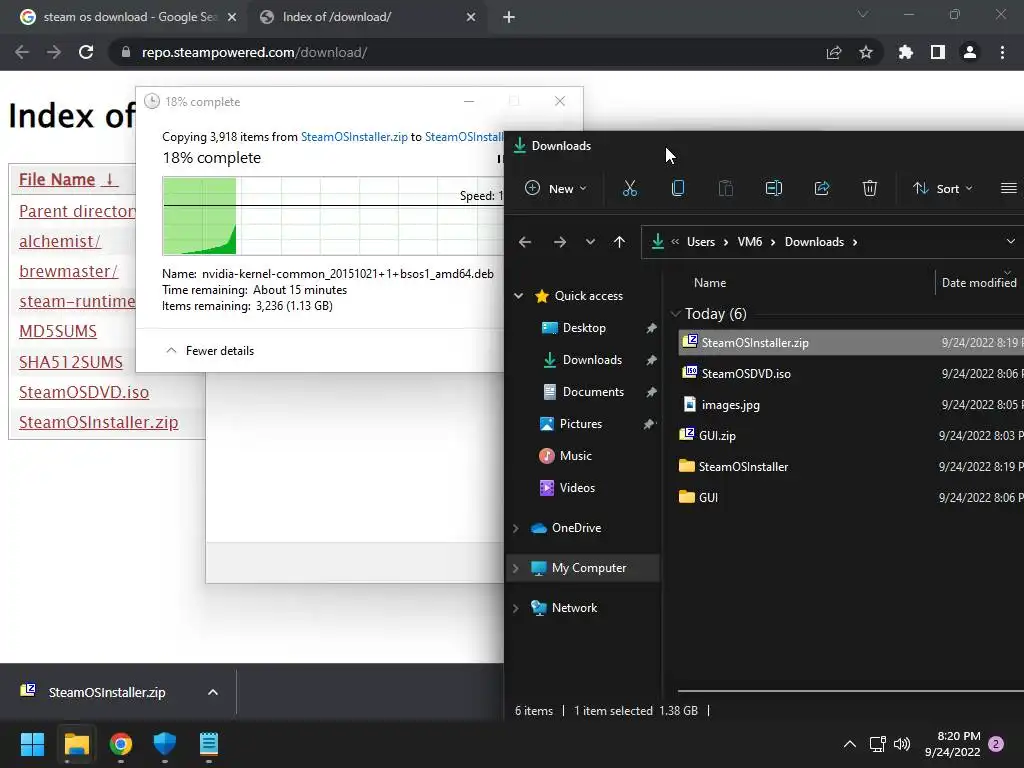Open the alchemist/ directory link

click(59, 242)
